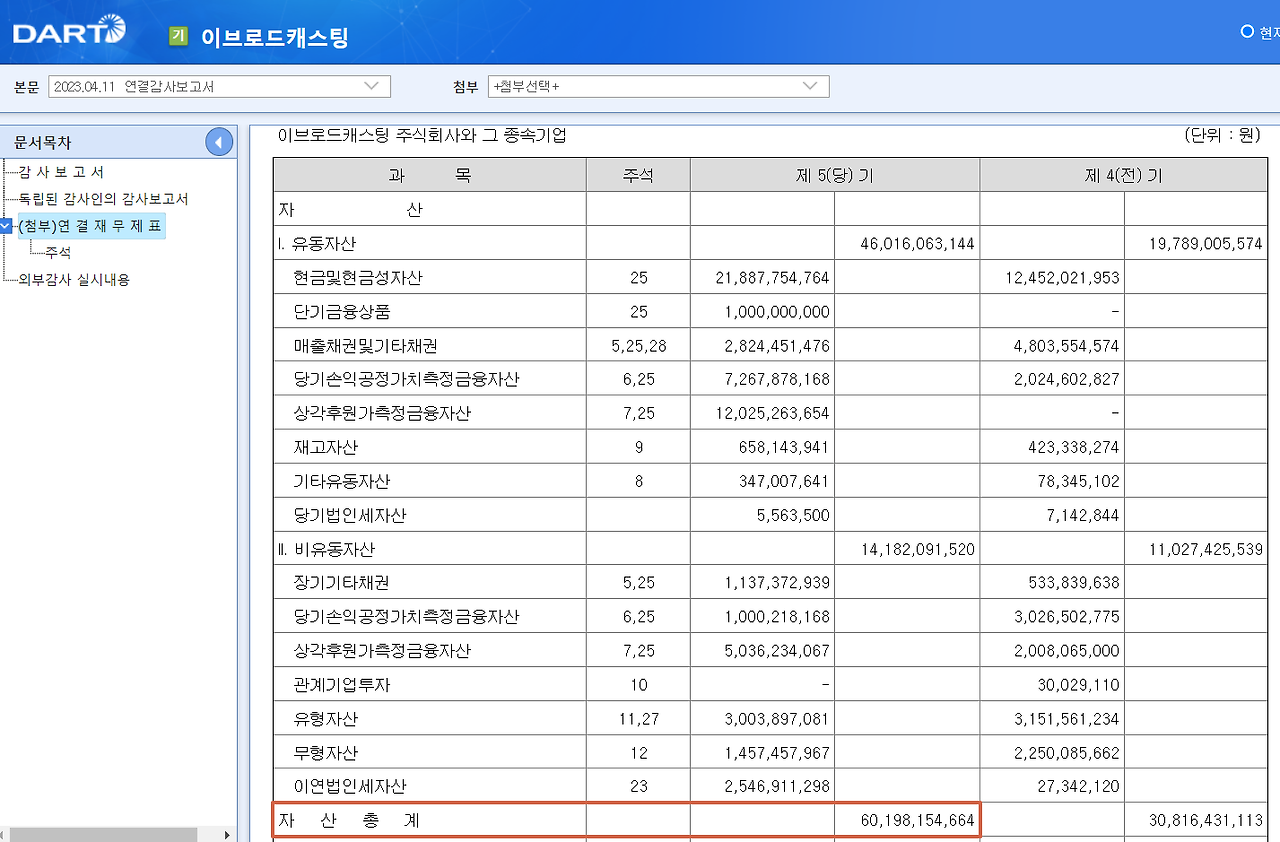The height and width of the screenshot is (842, 1280).
Task: Open 감사보고서 in the document tree
Action: pos(61,172)
